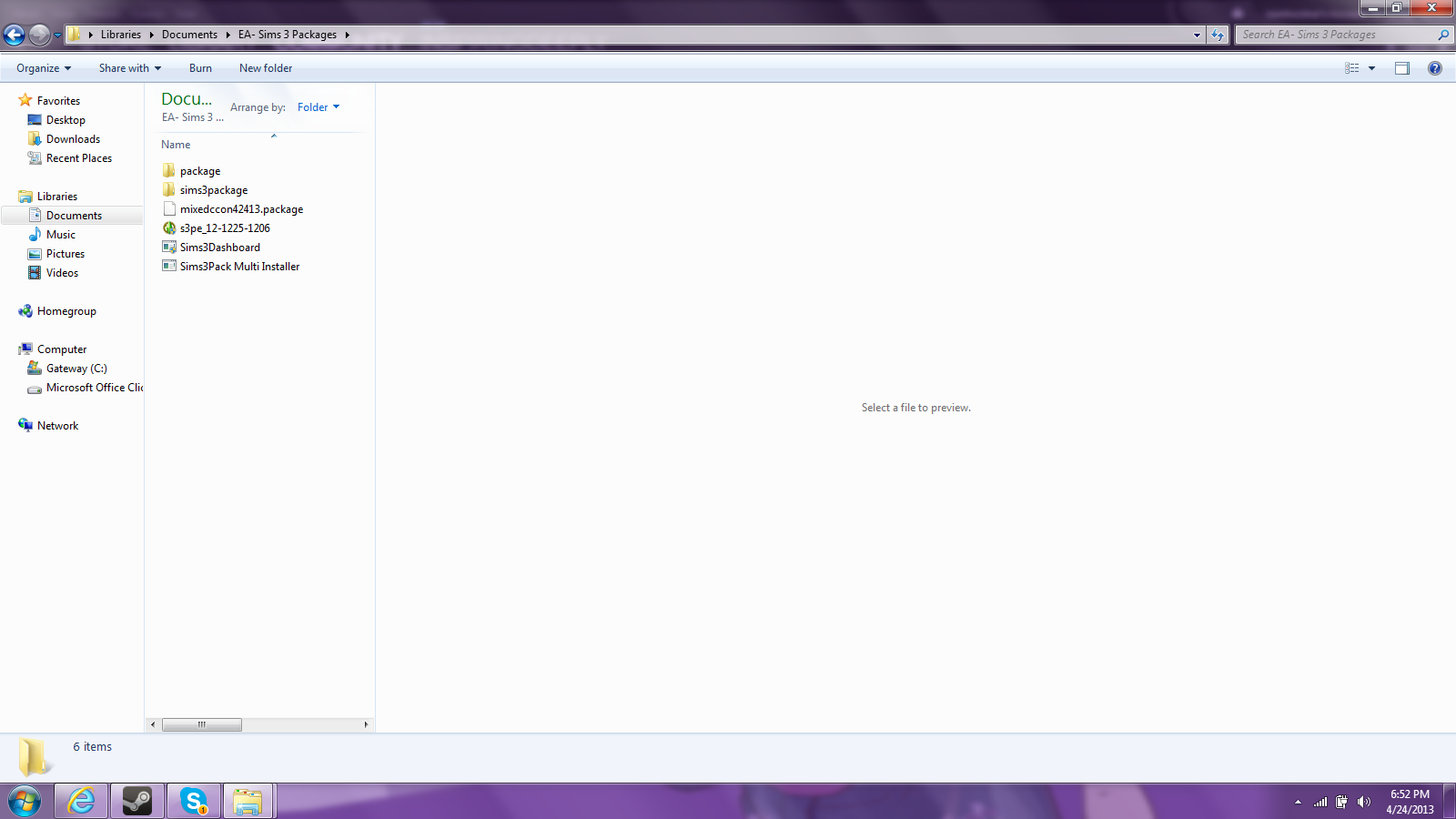Click the file list scroll left arrow
Image resolution: width=1456 pixels, height=819 pixels.
(153, 725)
